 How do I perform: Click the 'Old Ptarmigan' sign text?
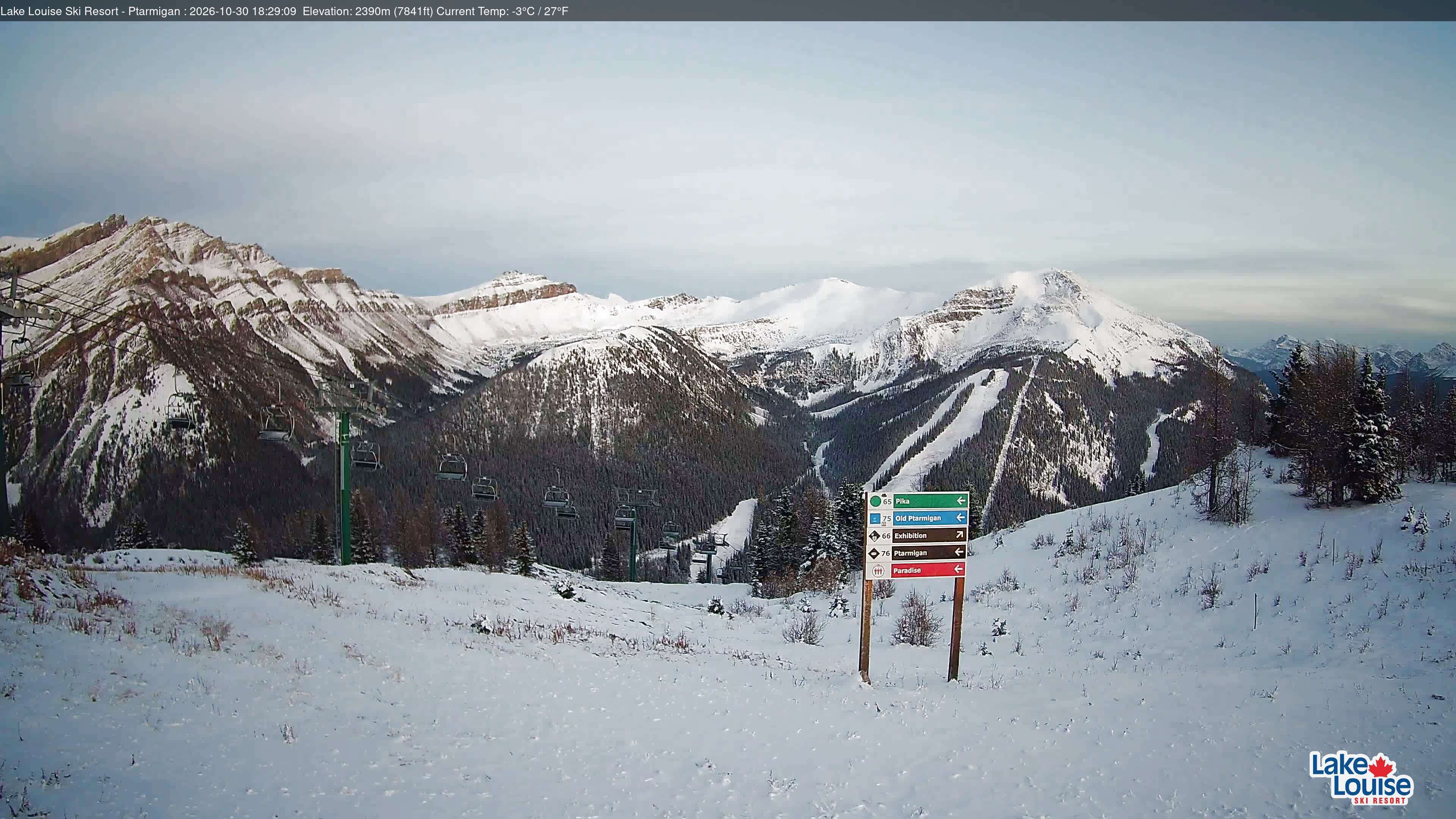point(918,519)
